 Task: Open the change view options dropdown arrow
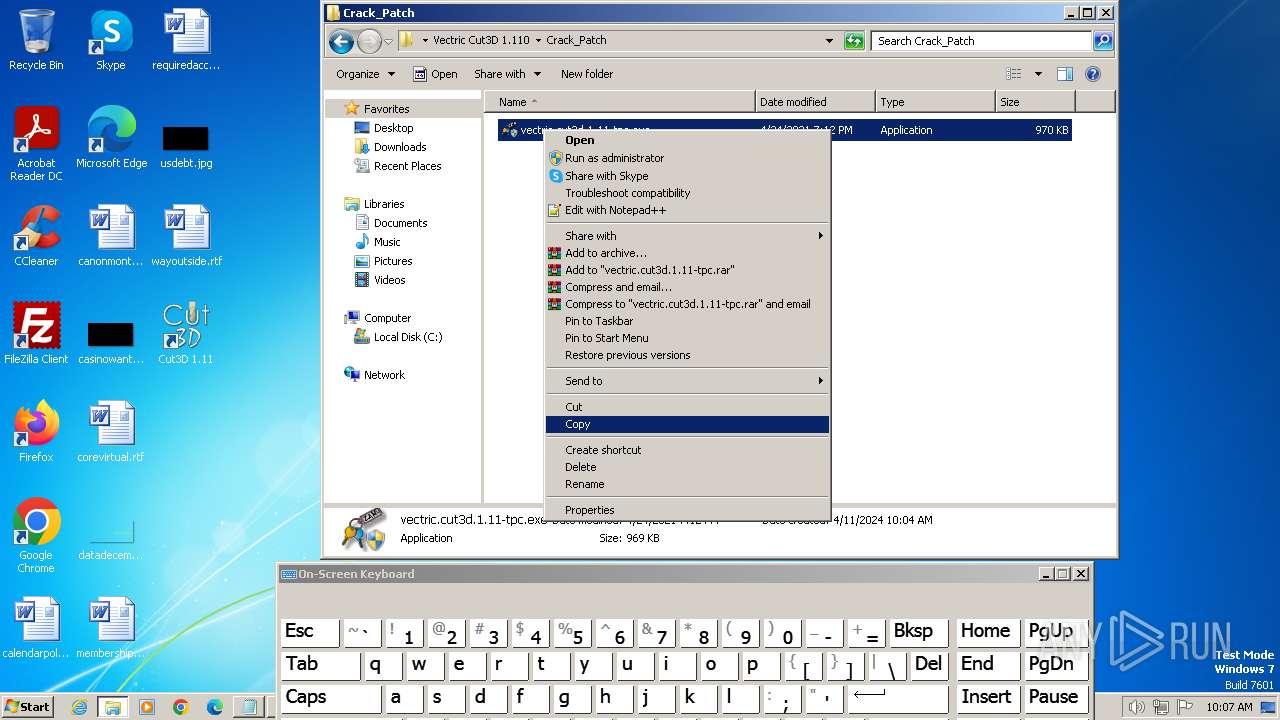[x=1038, y=74]
